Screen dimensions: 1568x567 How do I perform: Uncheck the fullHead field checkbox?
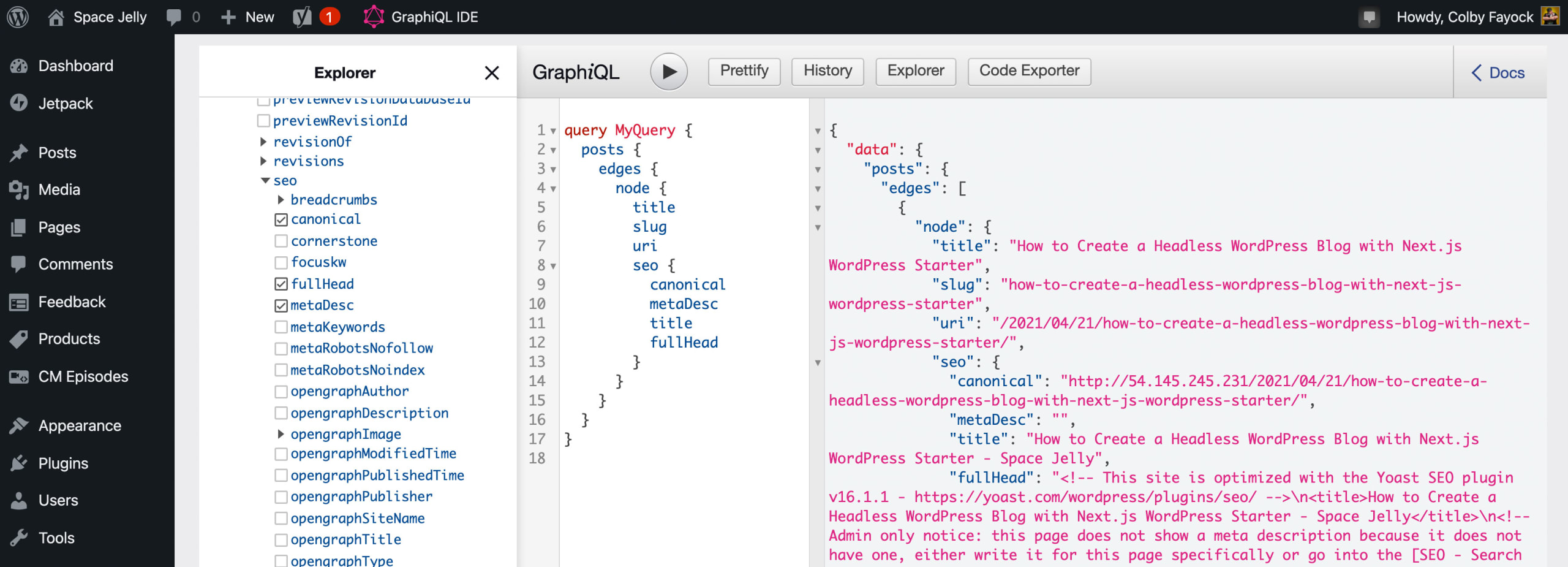[x=281, y=284]
